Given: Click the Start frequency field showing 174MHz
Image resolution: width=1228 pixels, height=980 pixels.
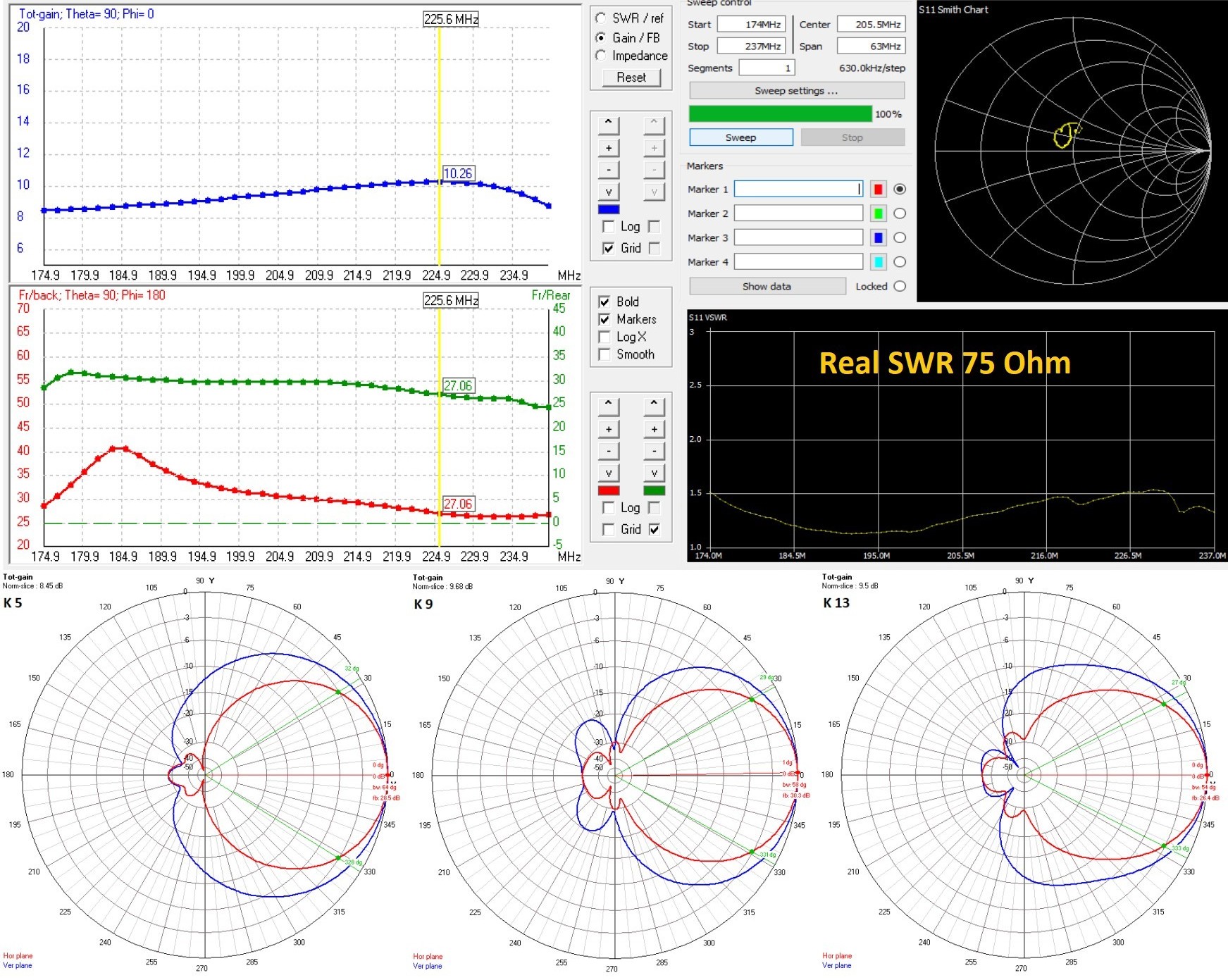Looking at the screenshot, I should tap(751, 24).
